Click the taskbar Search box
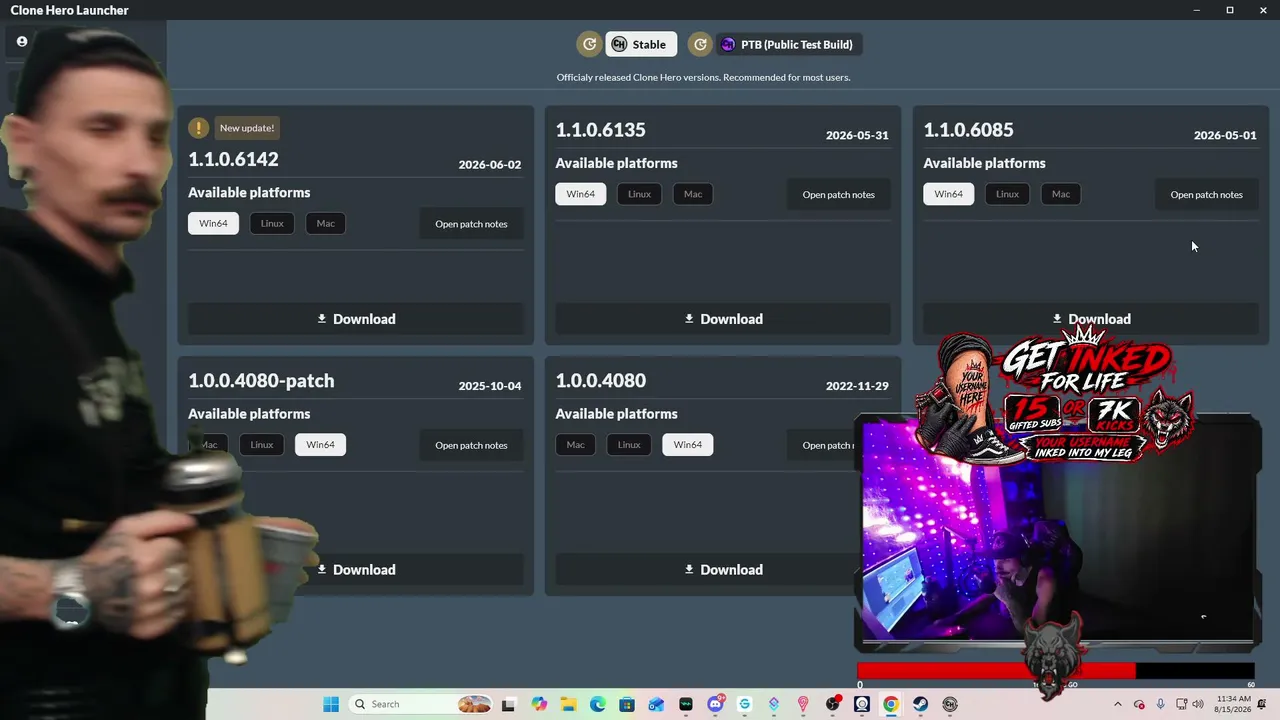 [420, 704]
